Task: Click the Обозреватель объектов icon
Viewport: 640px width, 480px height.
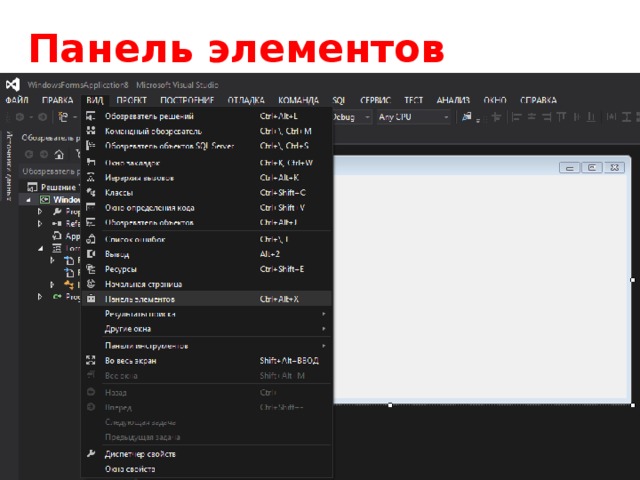Action: [x=91, y=222]
